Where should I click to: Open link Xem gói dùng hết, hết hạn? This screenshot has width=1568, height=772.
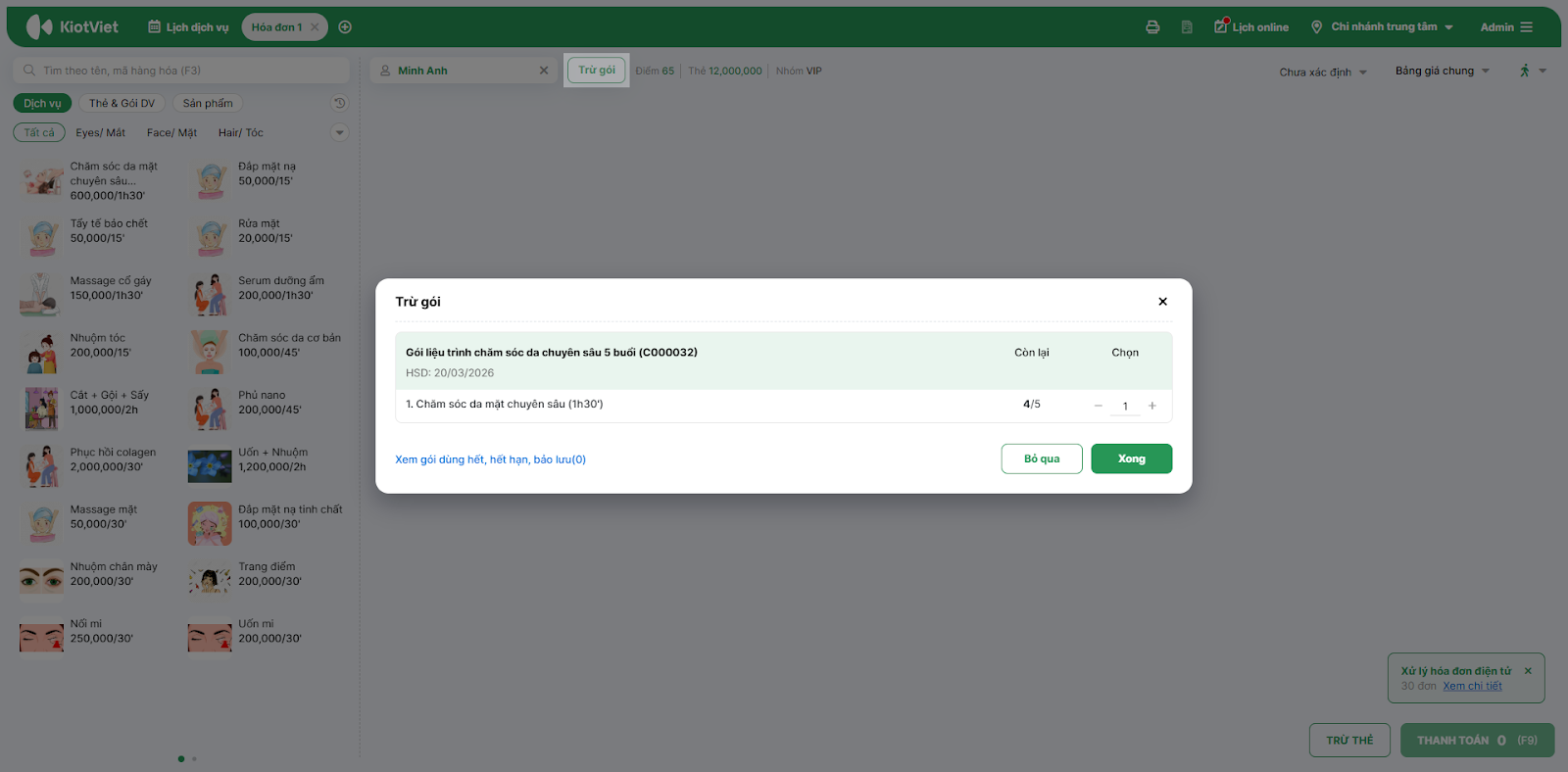490,459
